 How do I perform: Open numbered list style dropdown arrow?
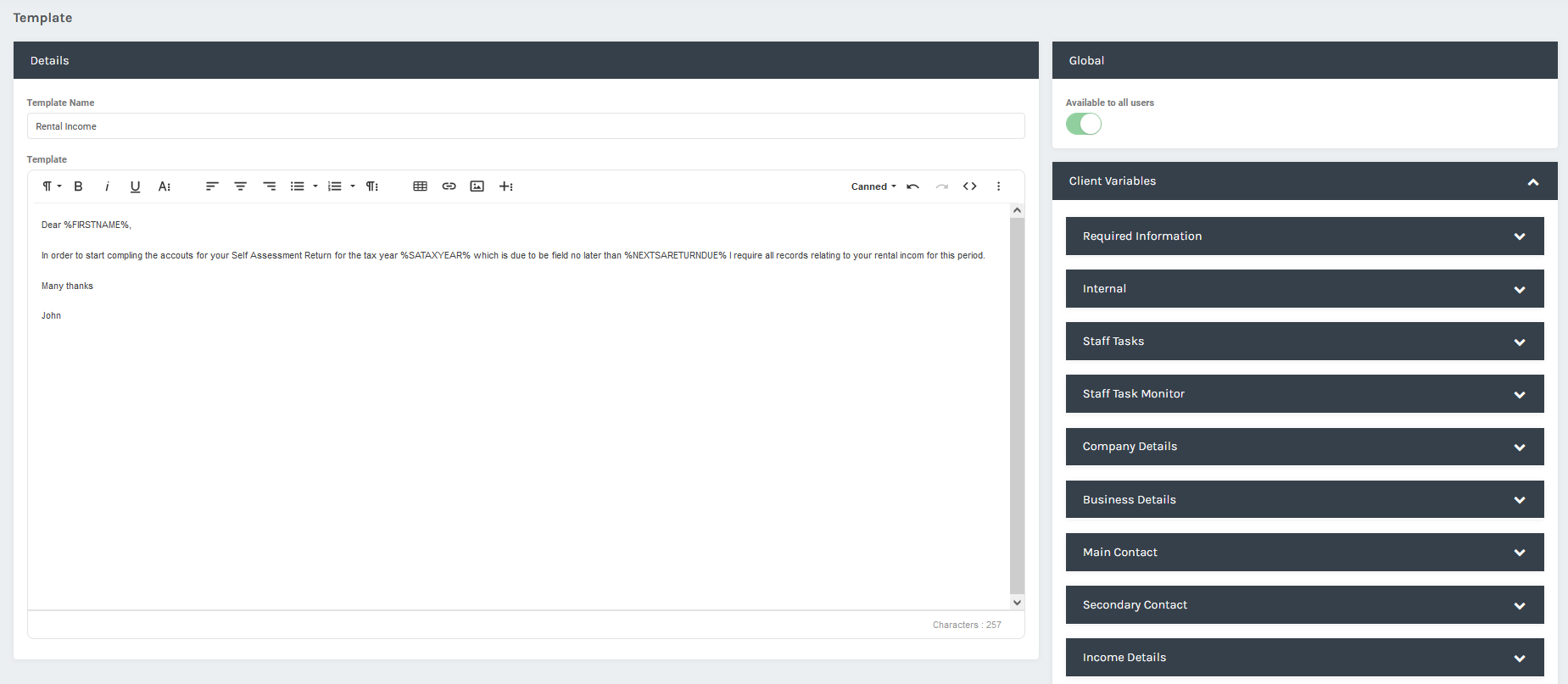coord(353,186)
